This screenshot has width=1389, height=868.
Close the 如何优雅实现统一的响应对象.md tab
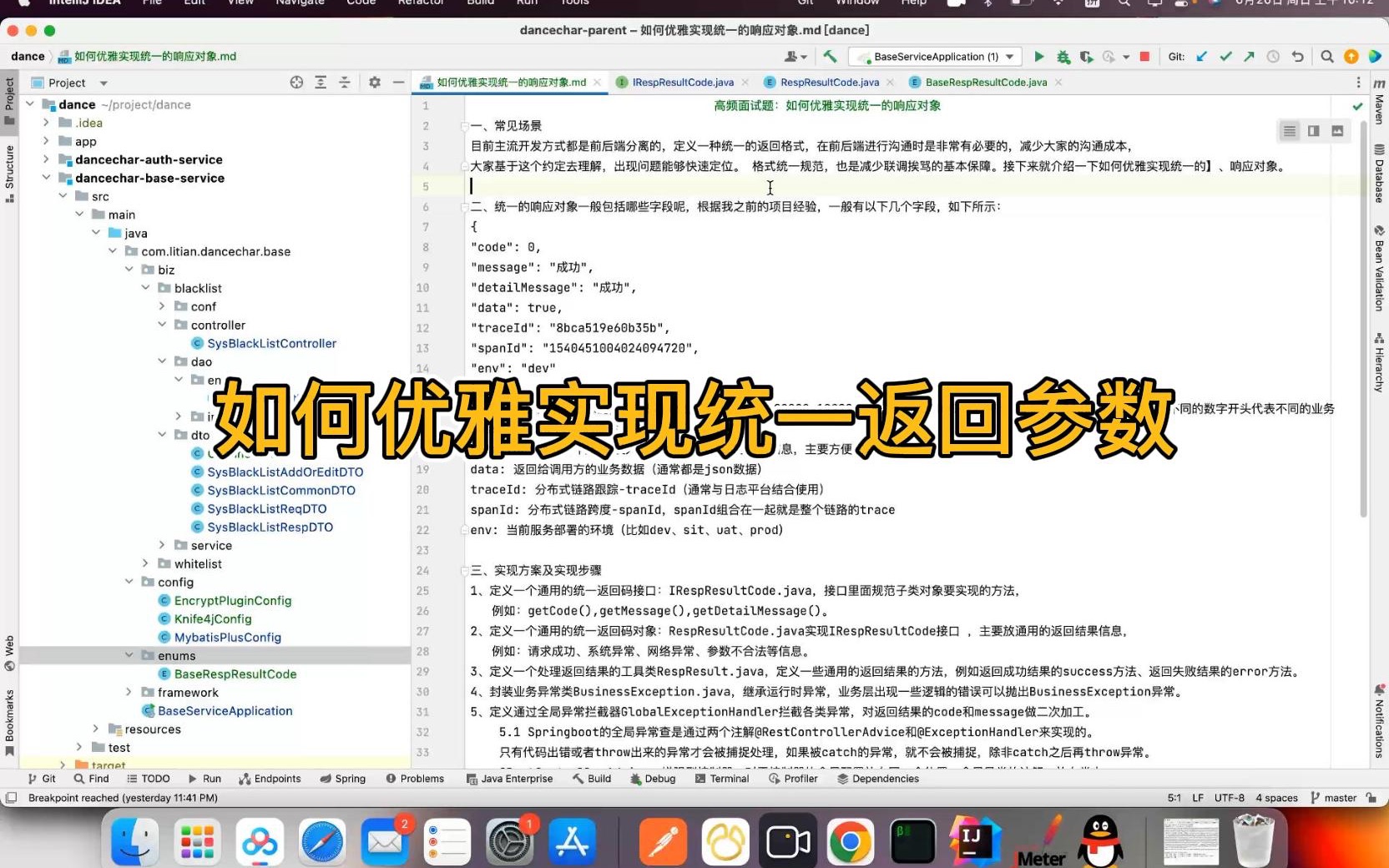597,82
